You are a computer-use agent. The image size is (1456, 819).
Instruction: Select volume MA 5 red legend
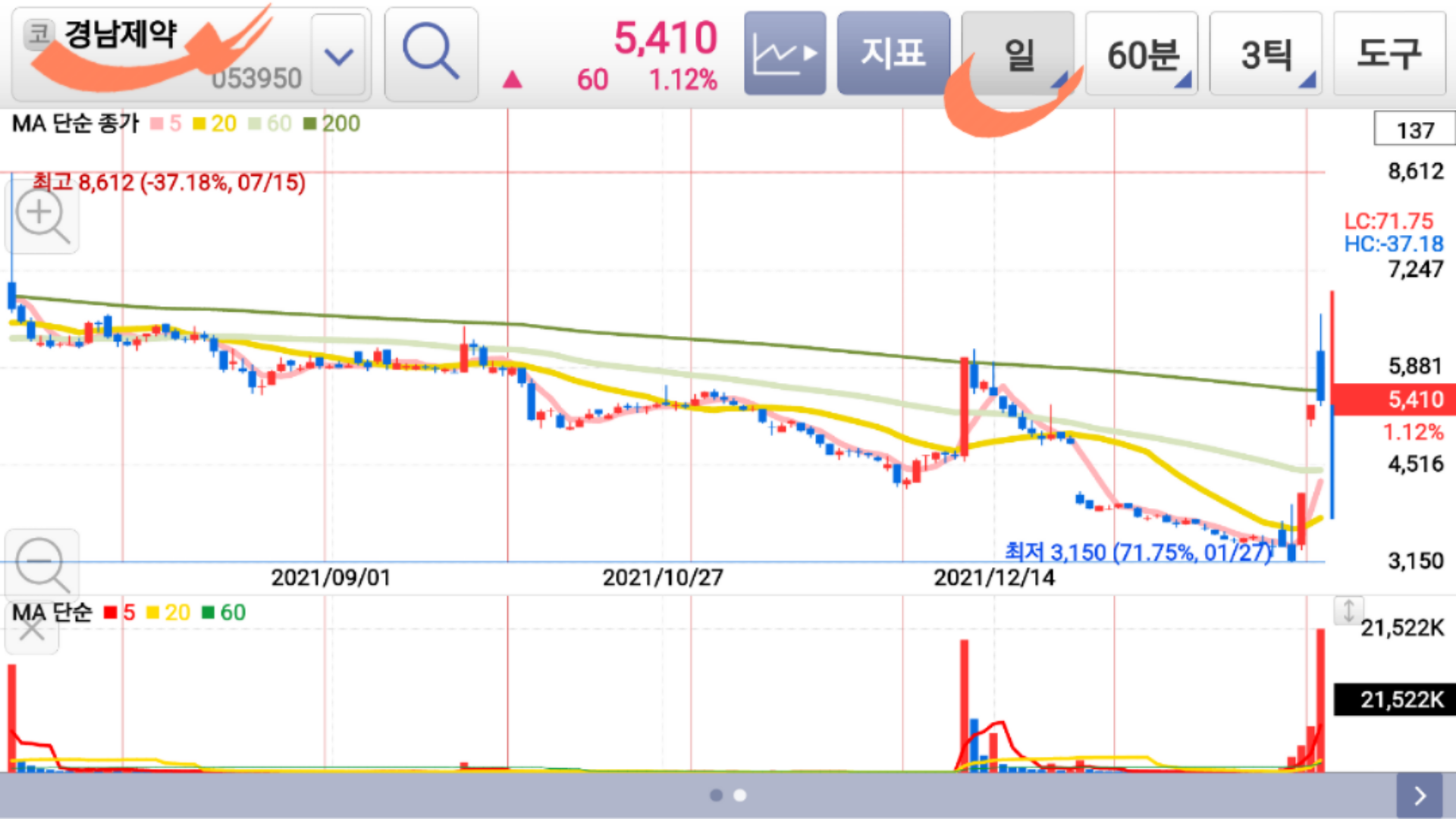pyautogui.click(x=120, y=613)
